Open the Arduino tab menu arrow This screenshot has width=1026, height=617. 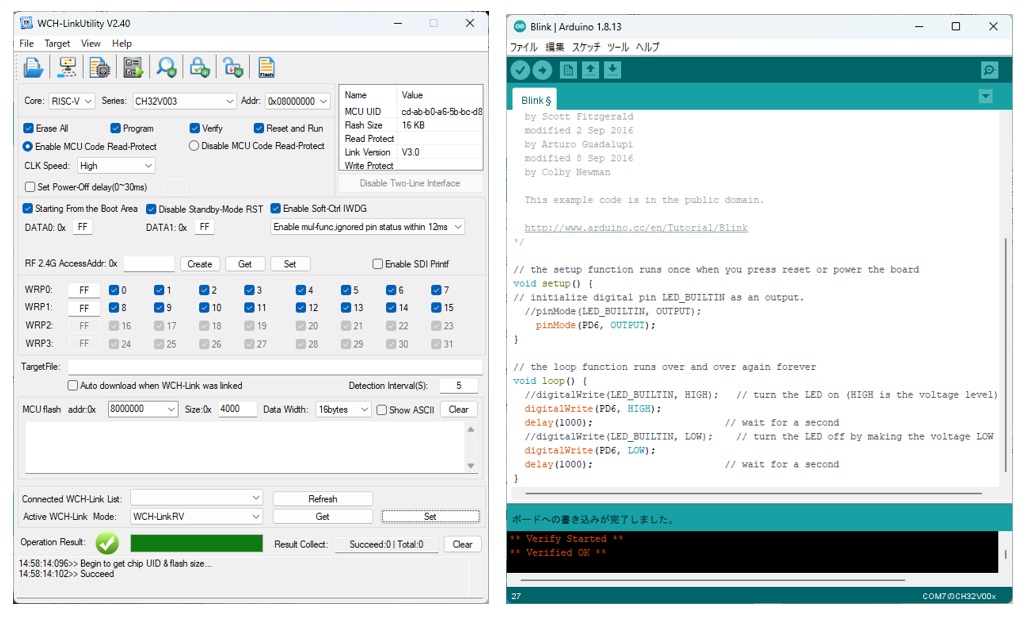tap(985, 97)
